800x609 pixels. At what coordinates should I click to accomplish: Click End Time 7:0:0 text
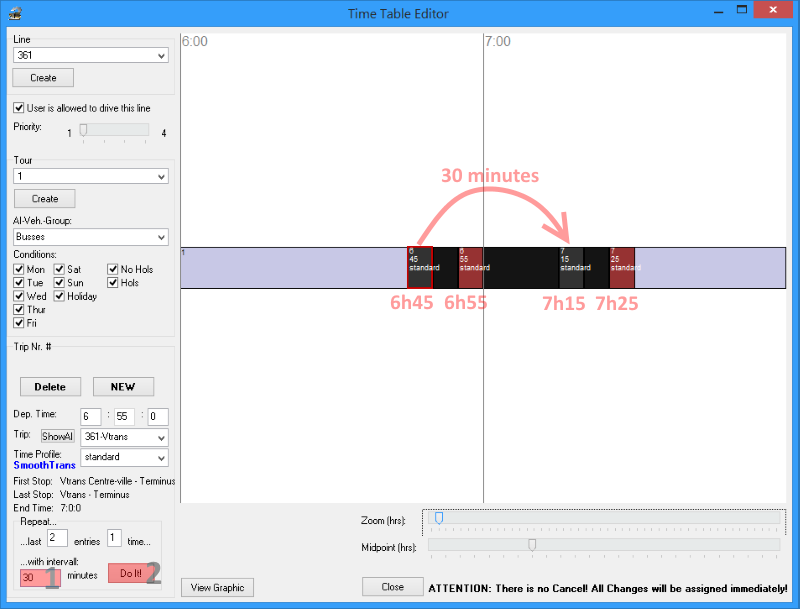click(47, 508)
